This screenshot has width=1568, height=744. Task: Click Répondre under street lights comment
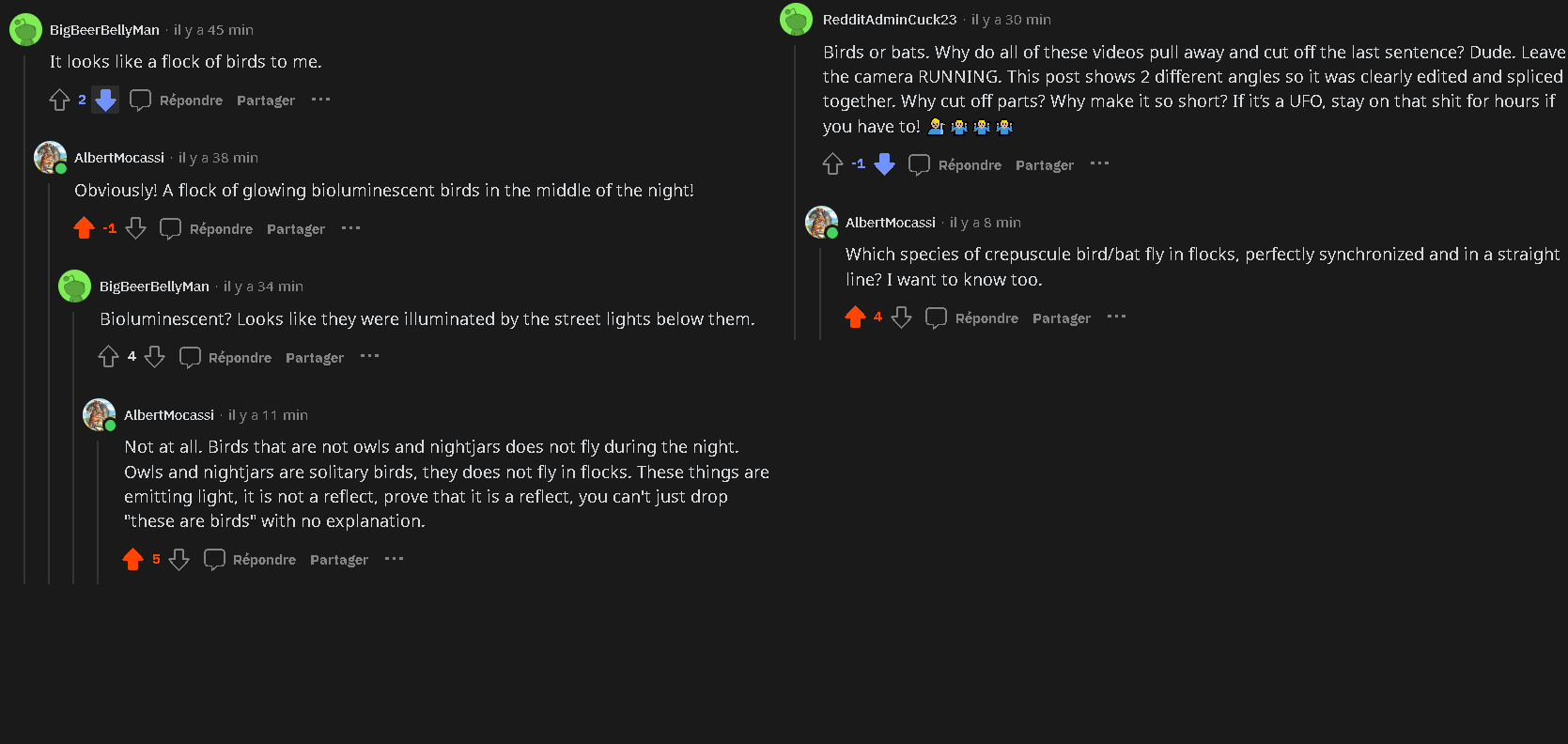227,358
